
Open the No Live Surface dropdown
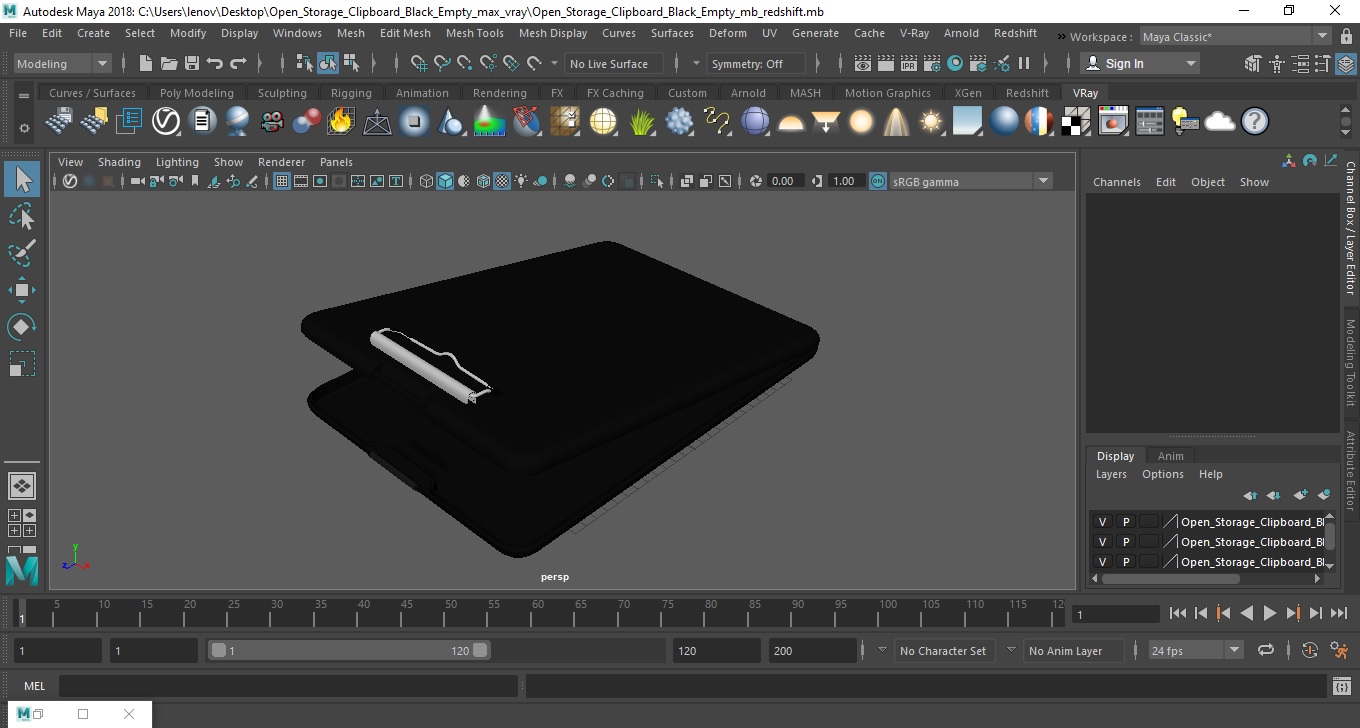click(612, 63)
